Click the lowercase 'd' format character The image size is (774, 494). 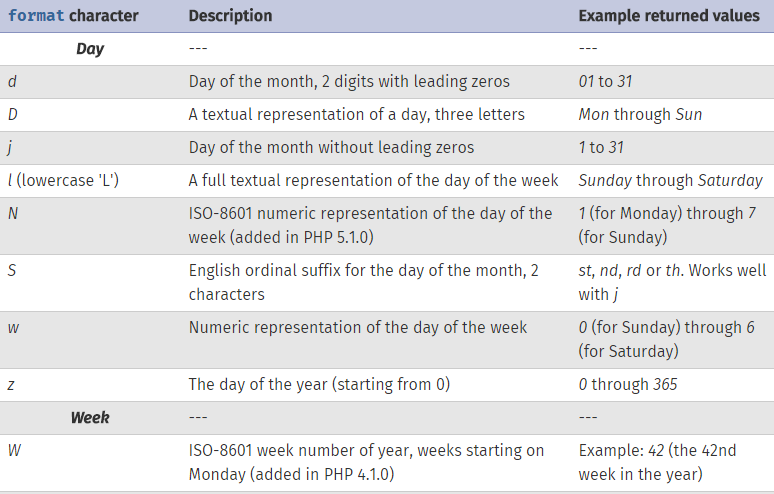12,81
